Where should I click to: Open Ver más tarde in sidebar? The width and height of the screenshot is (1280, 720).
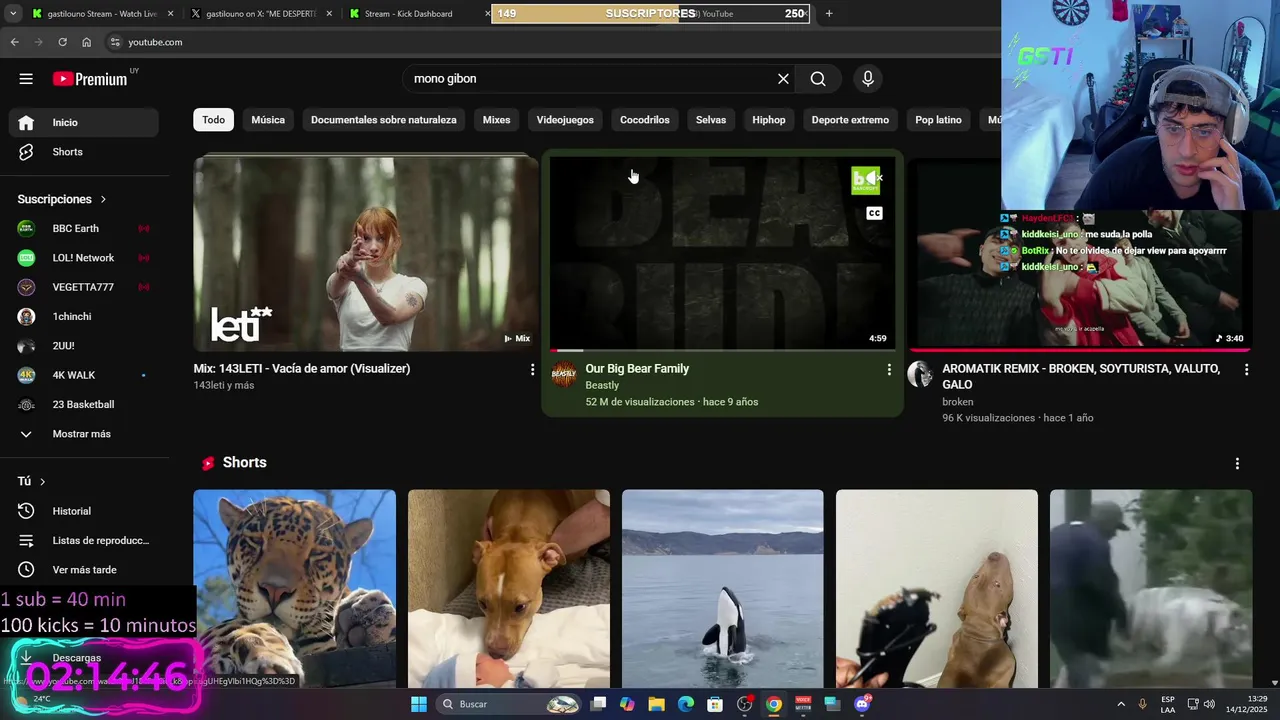[x=84, y=570]
